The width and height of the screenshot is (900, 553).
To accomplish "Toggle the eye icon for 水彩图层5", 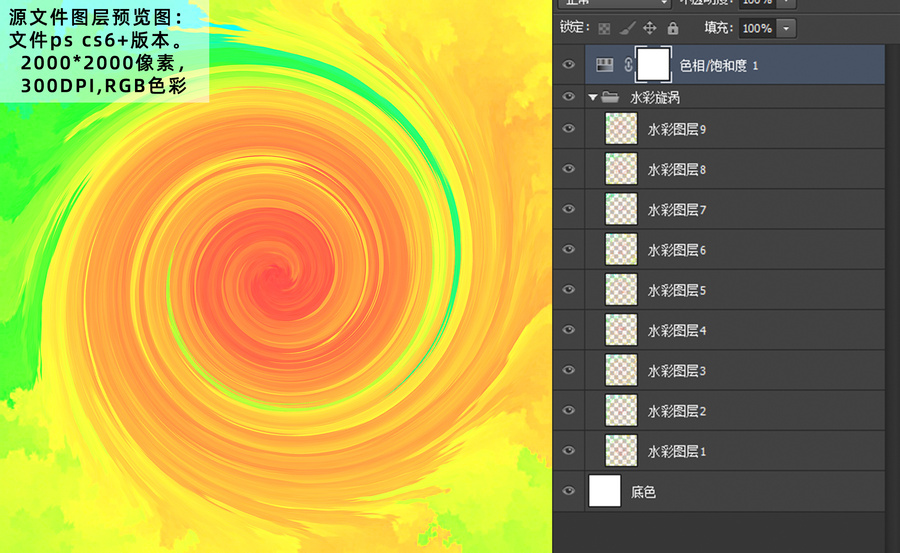I will 569,289.
